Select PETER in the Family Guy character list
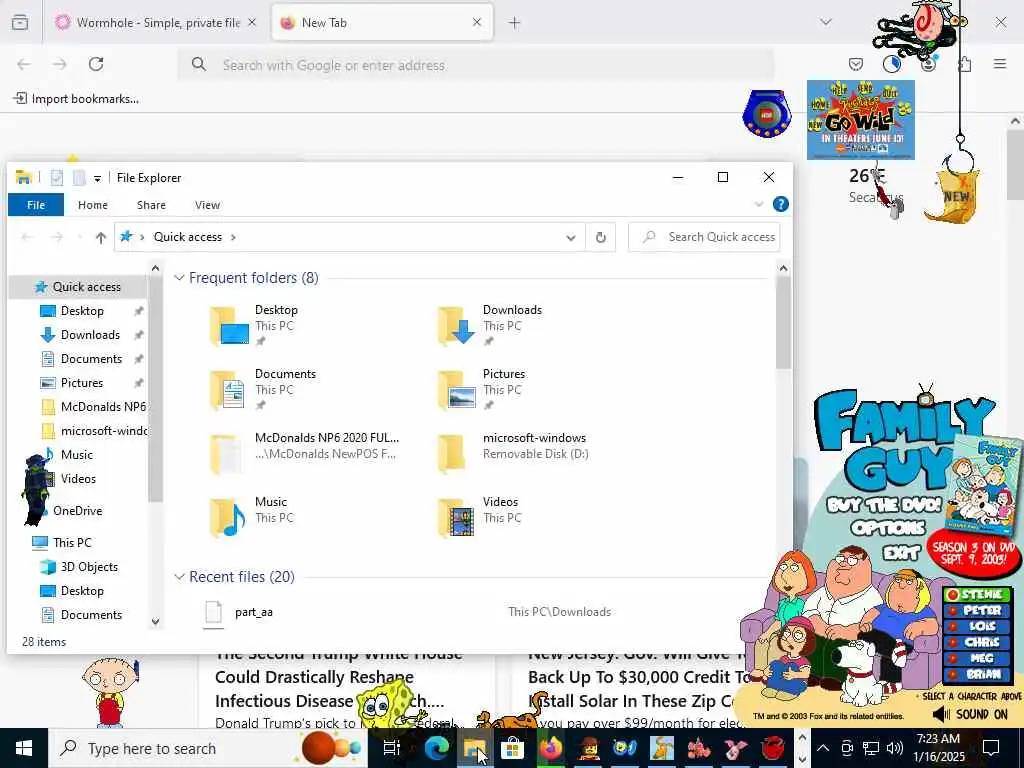1024x768 pixels. [x=977, y=611]
